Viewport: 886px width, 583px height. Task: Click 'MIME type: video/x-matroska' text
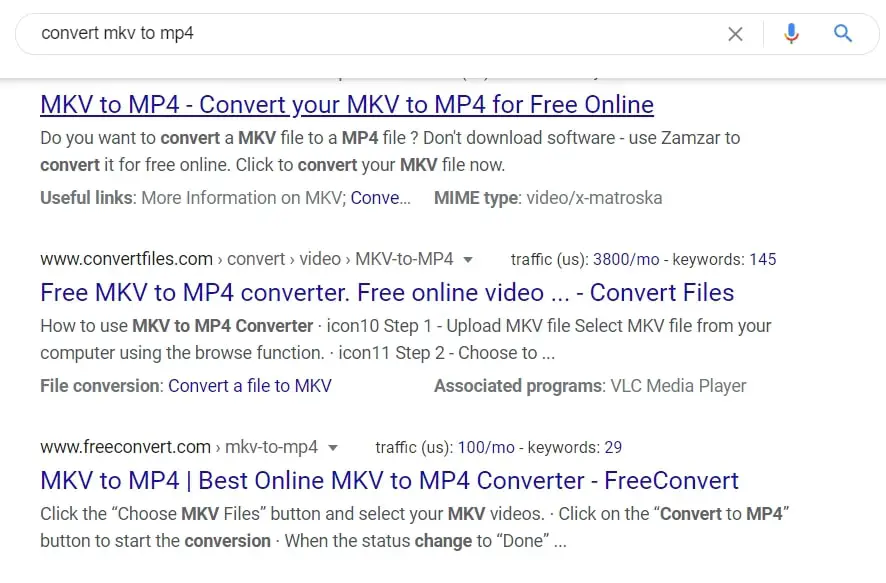pos(548,198)
